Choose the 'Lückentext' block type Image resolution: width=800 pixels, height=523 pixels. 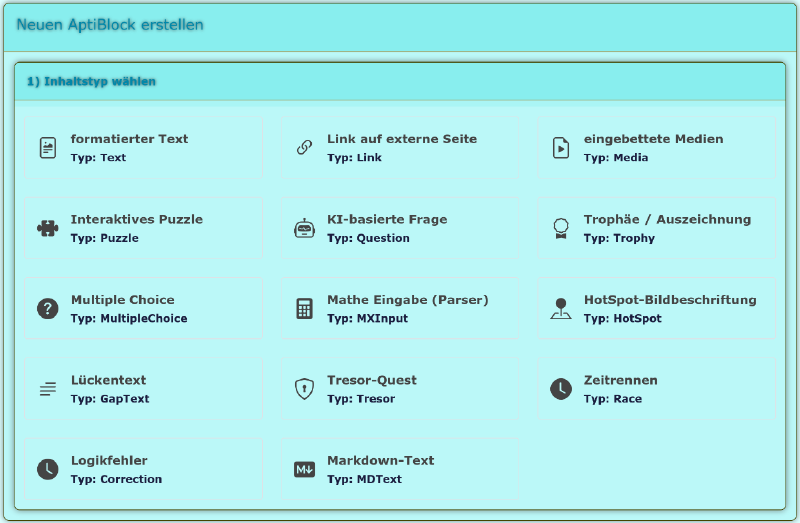pyautogui.click(x=144, y=389)
